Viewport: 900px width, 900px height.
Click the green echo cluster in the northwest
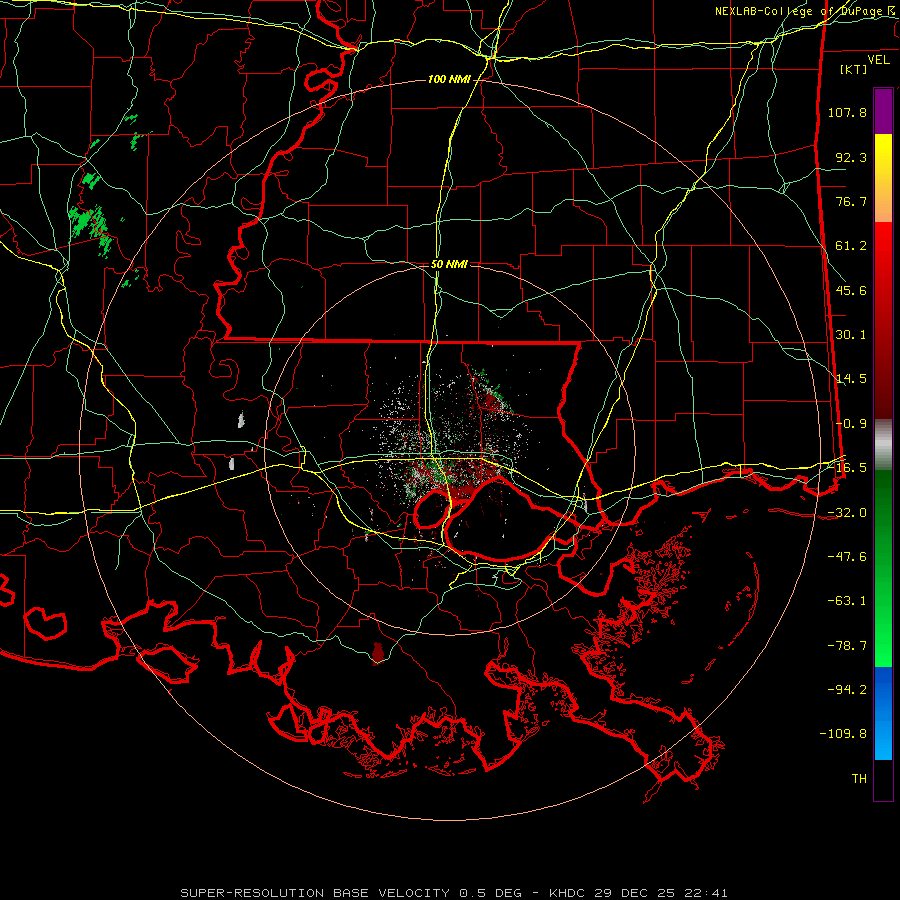[x=90, y=223]
